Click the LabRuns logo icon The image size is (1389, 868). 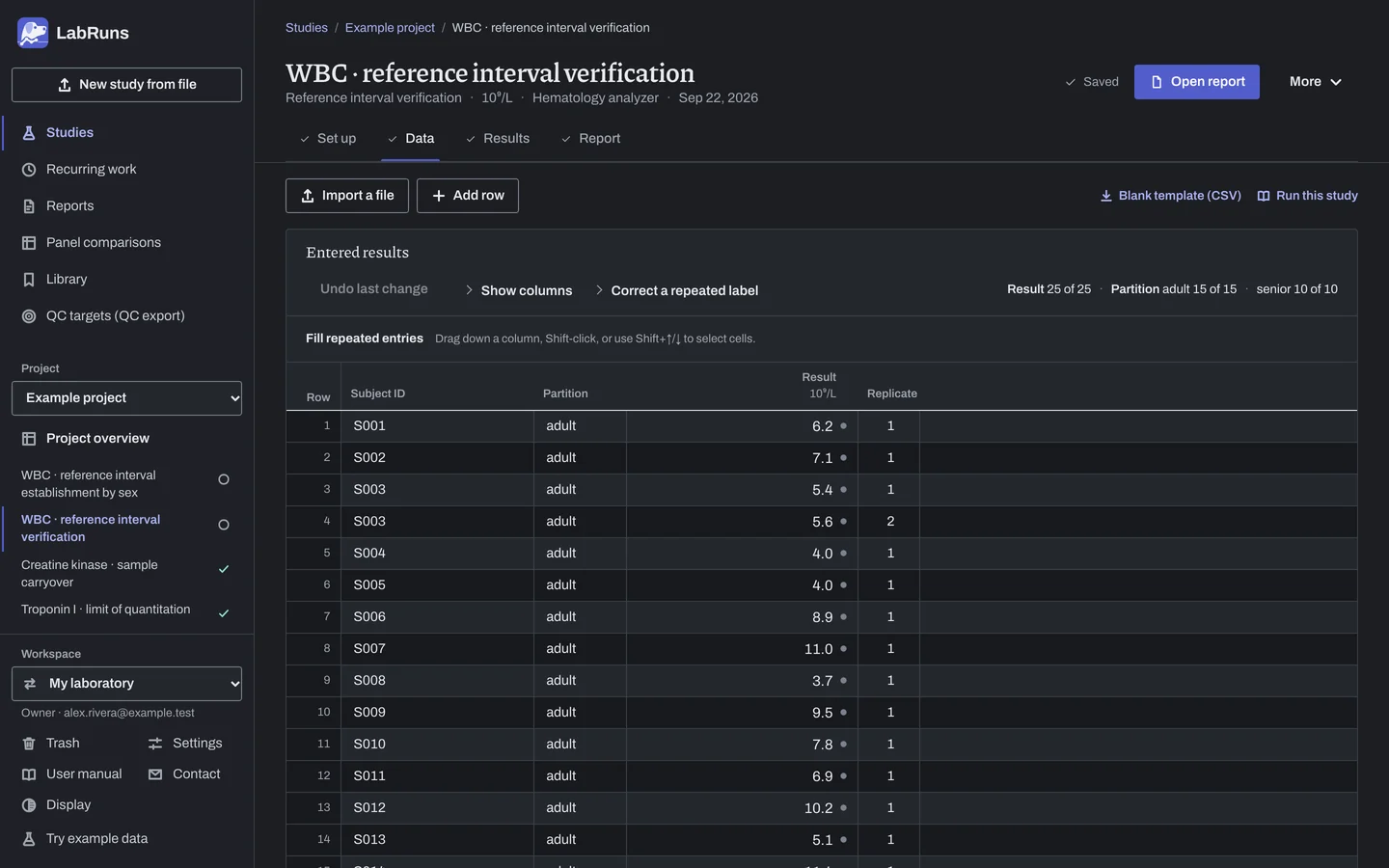point(33,33)
